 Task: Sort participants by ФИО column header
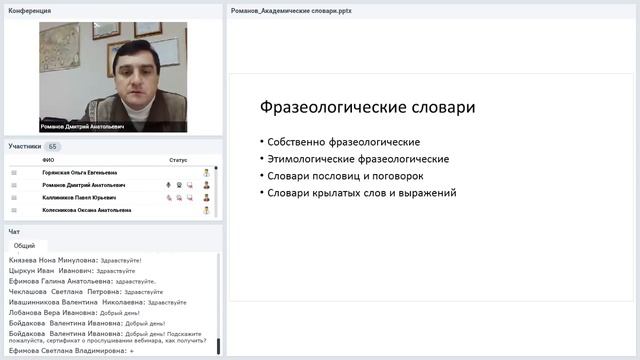point(48,160)
